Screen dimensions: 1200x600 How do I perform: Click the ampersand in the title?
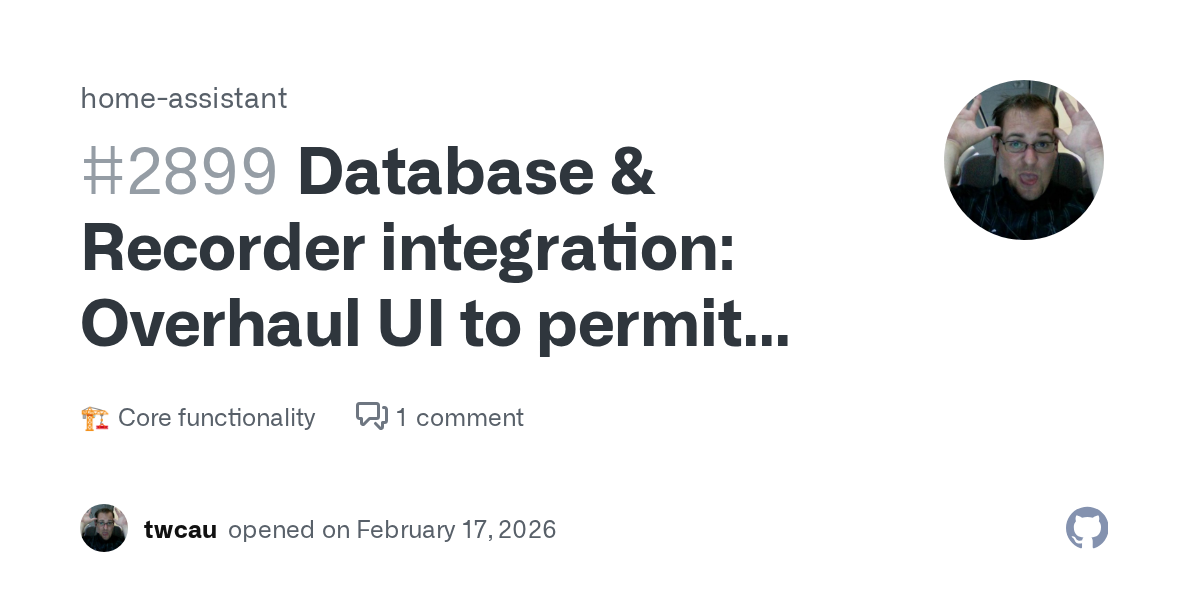pyautogui.click(x=631, y=171)
